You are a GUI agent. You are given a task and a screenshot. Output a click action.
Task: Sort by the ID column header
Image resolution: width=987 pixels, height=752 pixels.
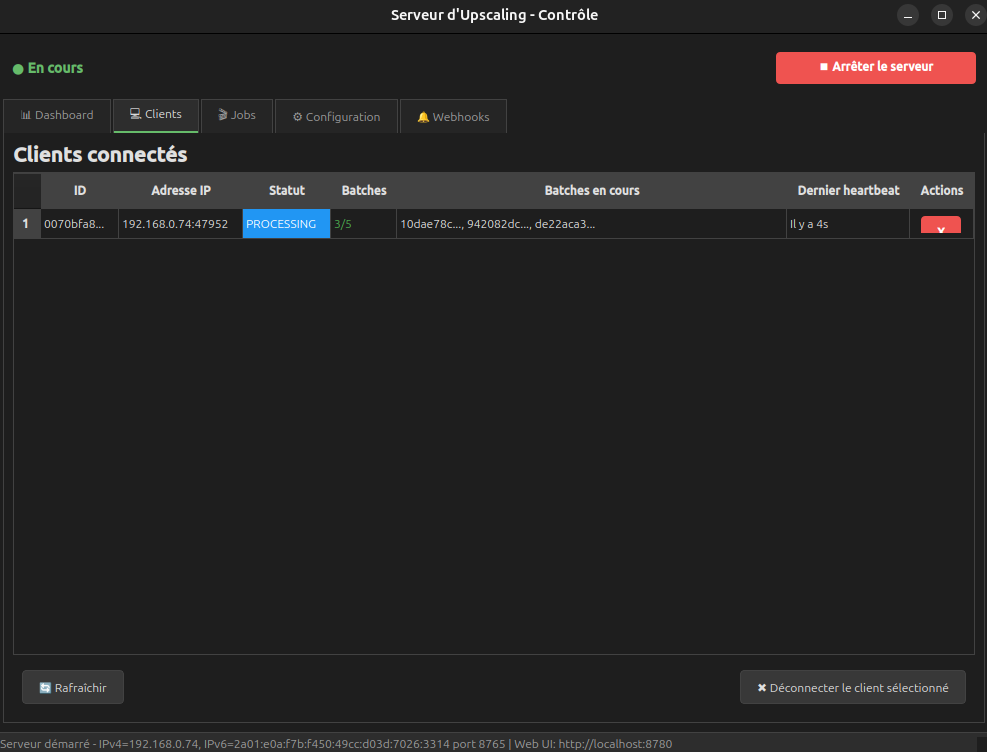click(x=80, y=190)
